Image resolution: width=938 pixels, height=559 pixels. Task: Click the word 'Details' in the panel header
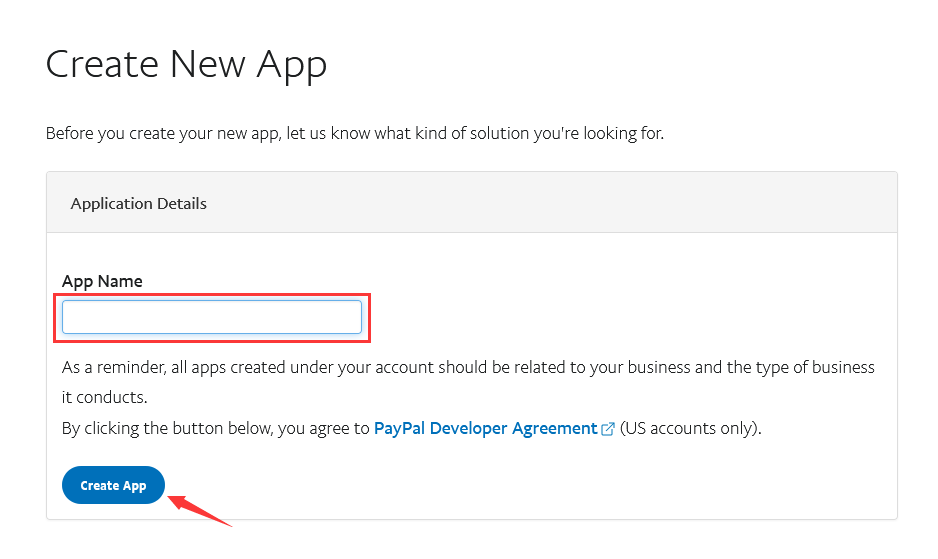tap(177, 203)
